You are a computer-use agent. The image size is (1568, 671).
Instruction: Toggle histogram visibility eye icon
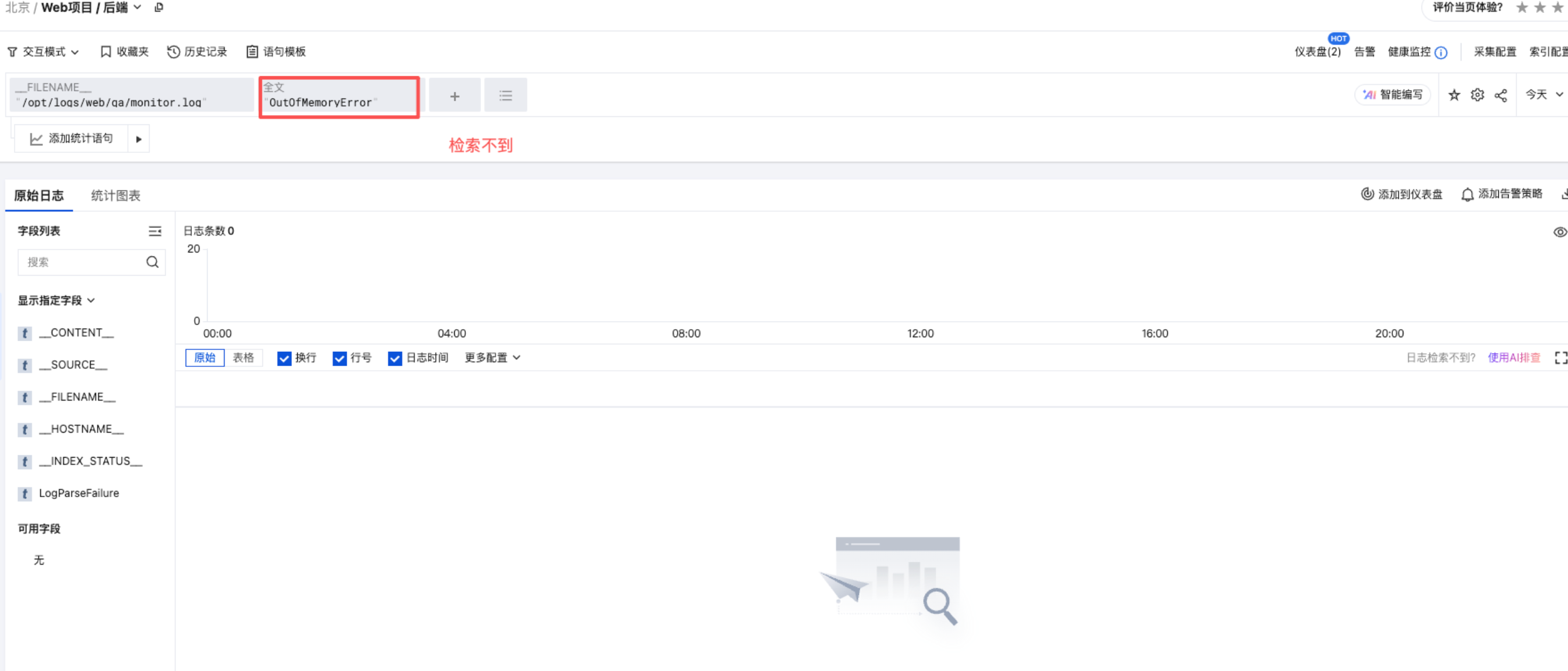(x=1559, y=233)
